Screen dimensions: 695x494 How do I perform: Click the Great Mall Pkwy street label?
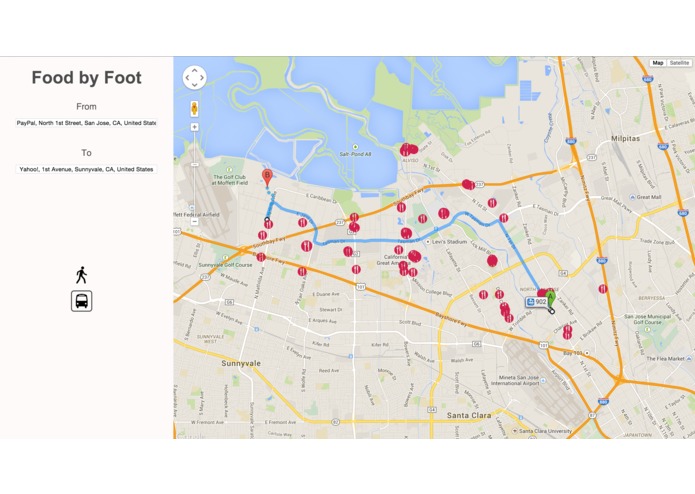pos(617,202)
